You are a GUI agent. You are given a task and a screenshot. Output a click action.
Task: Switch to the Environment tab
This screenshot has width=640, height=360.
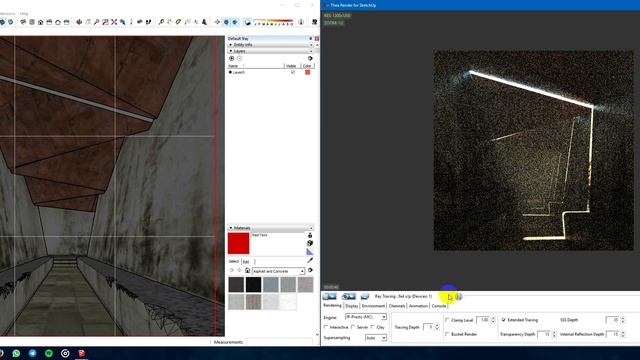373,306
